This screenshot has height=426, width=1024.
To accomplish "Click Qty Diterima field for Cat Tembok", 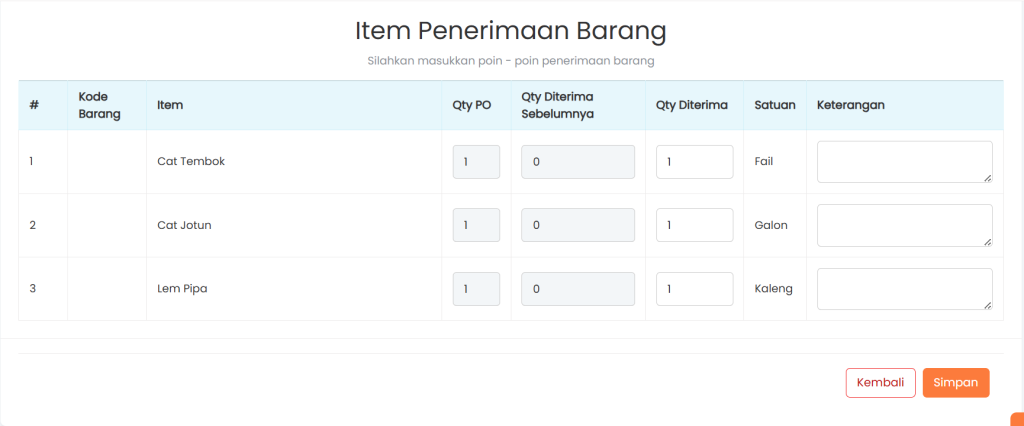I will [x=694, y=162].
